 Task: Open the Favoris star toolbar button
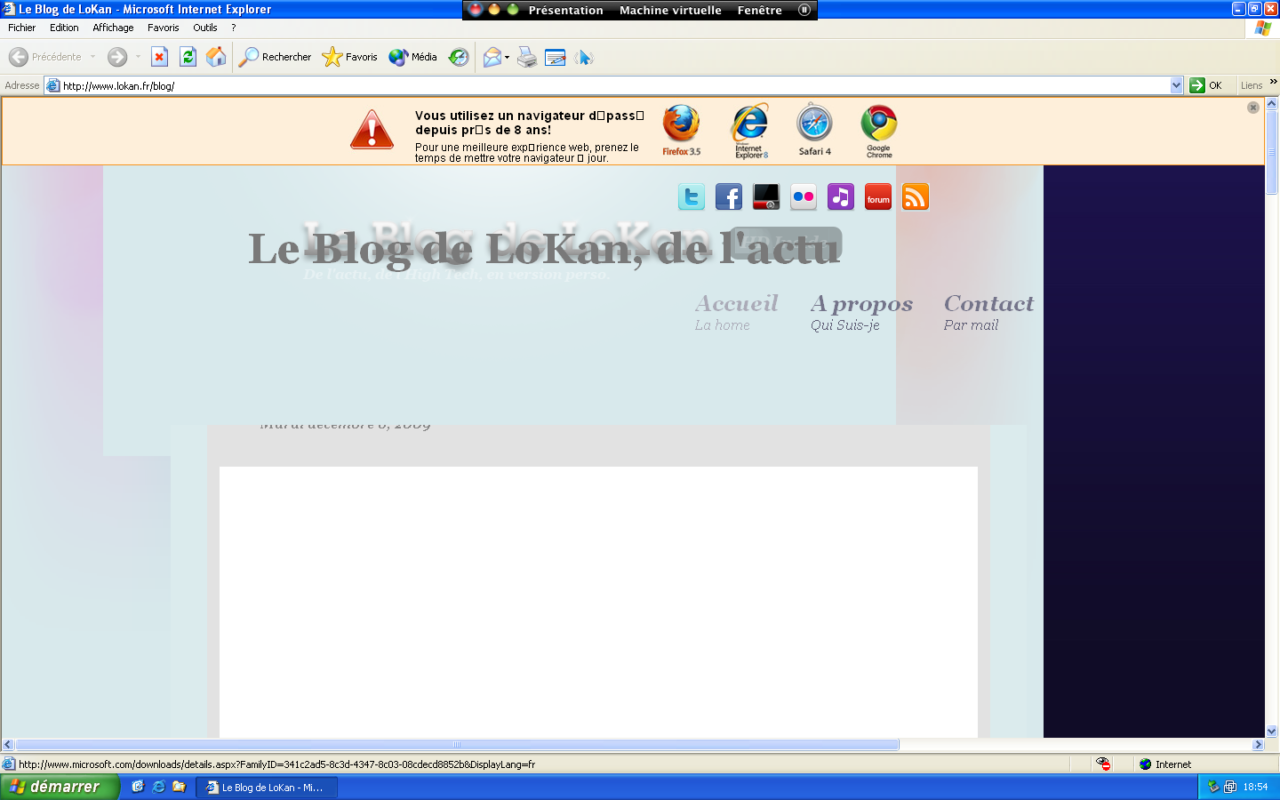click(x=349, y=57)
